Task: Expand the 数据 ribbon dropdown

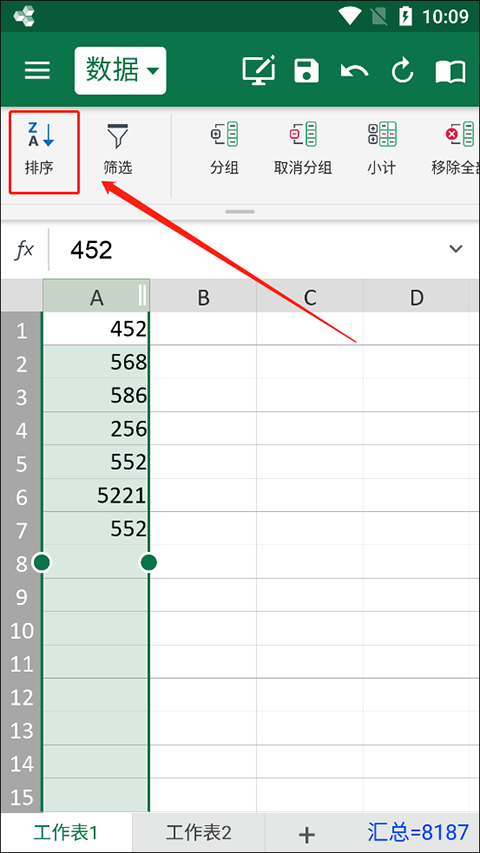Action: (120, 71)
